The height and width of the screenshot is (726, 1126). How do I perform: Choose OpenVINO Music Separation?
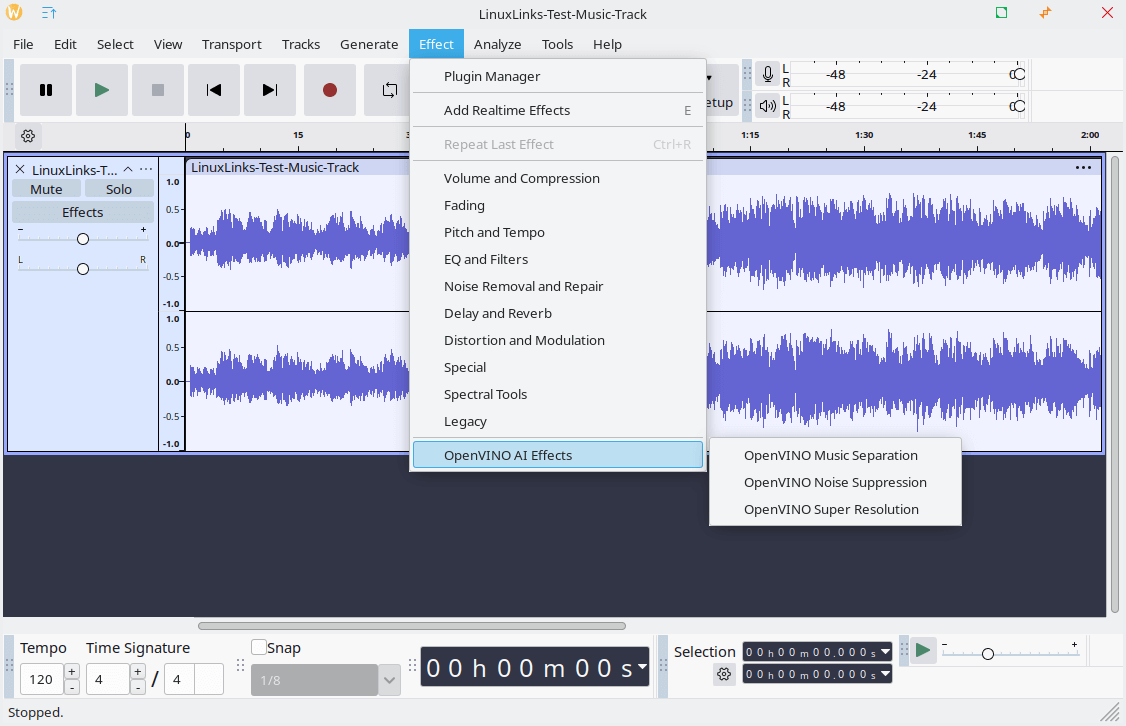pyautogui.click(x=835, y=455)
